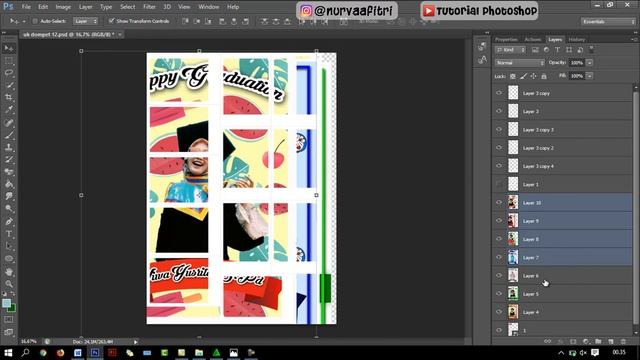Switch to the Actions tab
This screenshot has height=360, width=640.
533,40
